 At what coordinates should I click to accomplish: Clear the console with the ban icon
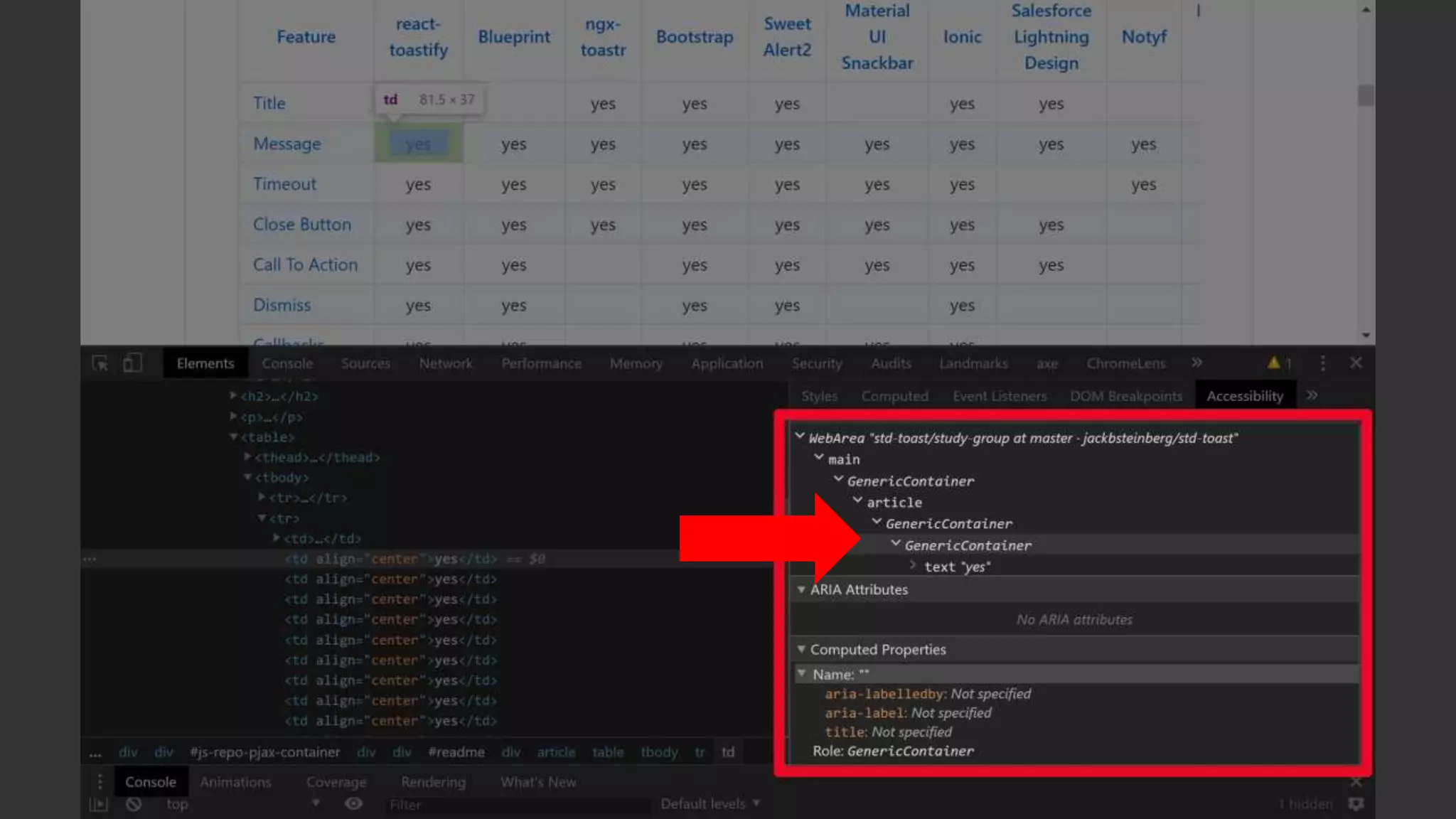tap(134, 804)
